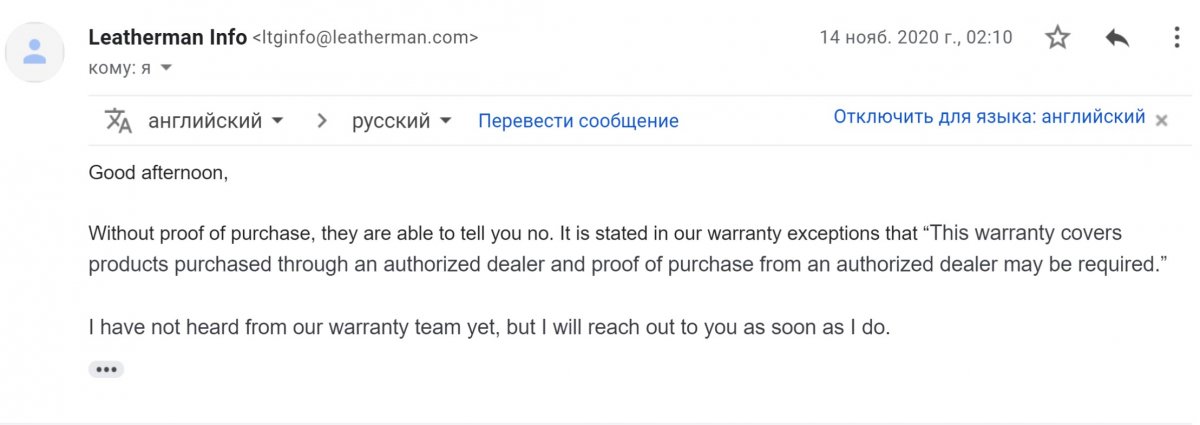Click the "Good afternoon," greeting line

(159, 172)
